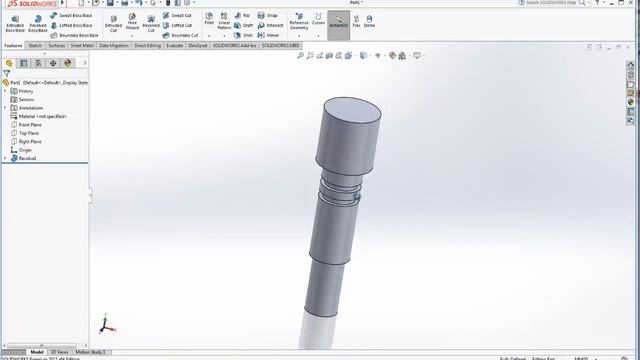Viewport: 640px width, 360px height.
Task: Choose the Intersect feature
Action: tap(270, 25)
